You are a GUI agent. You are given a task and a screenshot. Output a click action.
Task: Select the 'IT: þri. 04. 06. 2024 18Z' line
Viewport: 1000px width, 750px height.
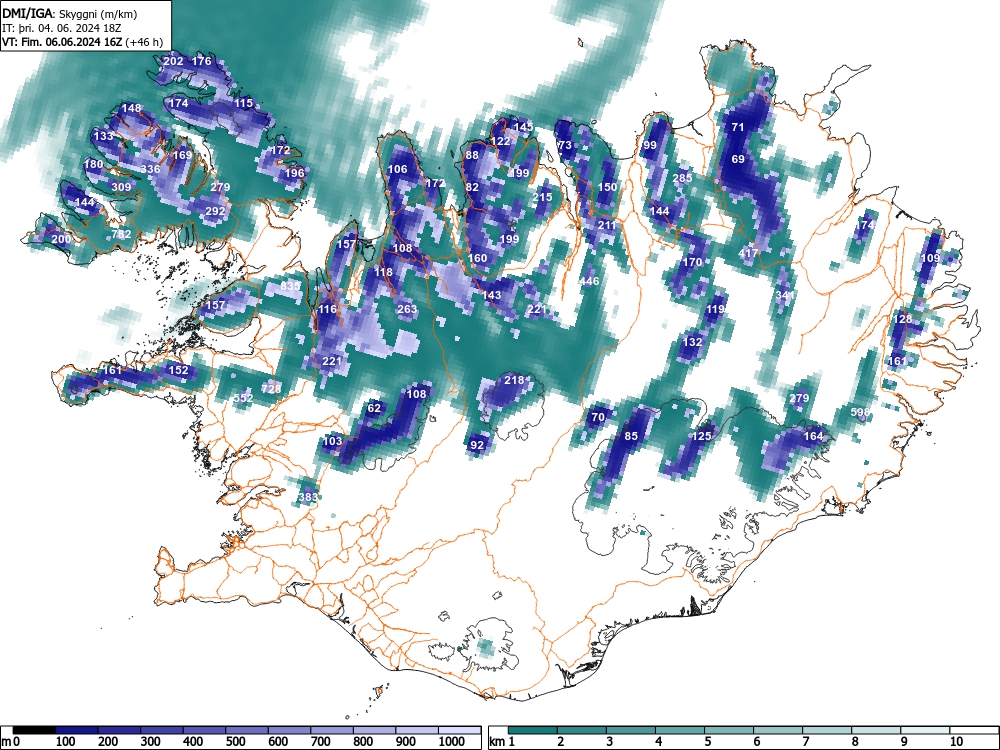[62, 28]
